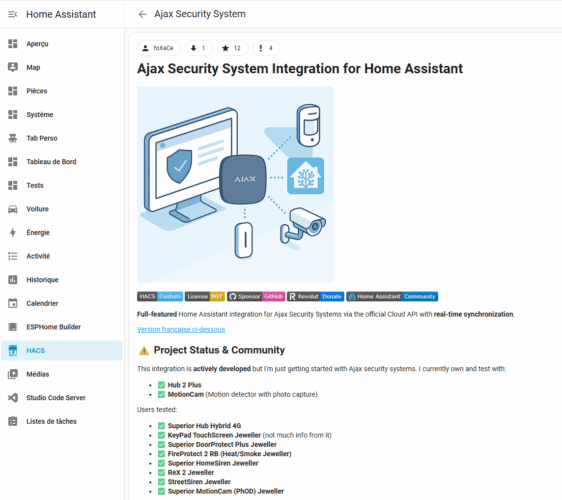The height and width of the screenshot is (500, 562).
Task: Open the Aperçu dashboard icon
Action: click(x=13, y=44)
